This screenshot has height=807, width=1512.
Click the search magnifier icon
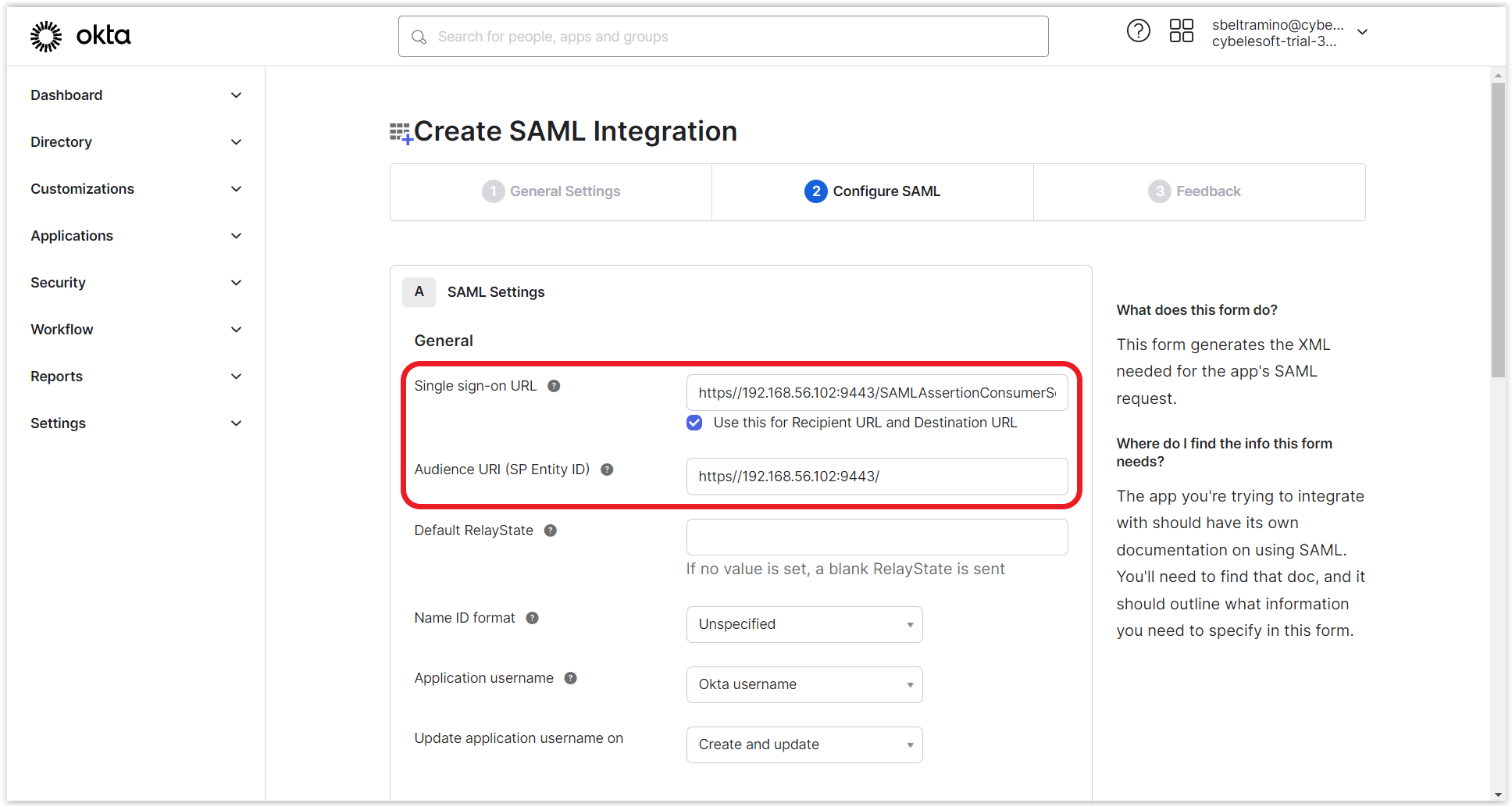[x=419, y=37]
